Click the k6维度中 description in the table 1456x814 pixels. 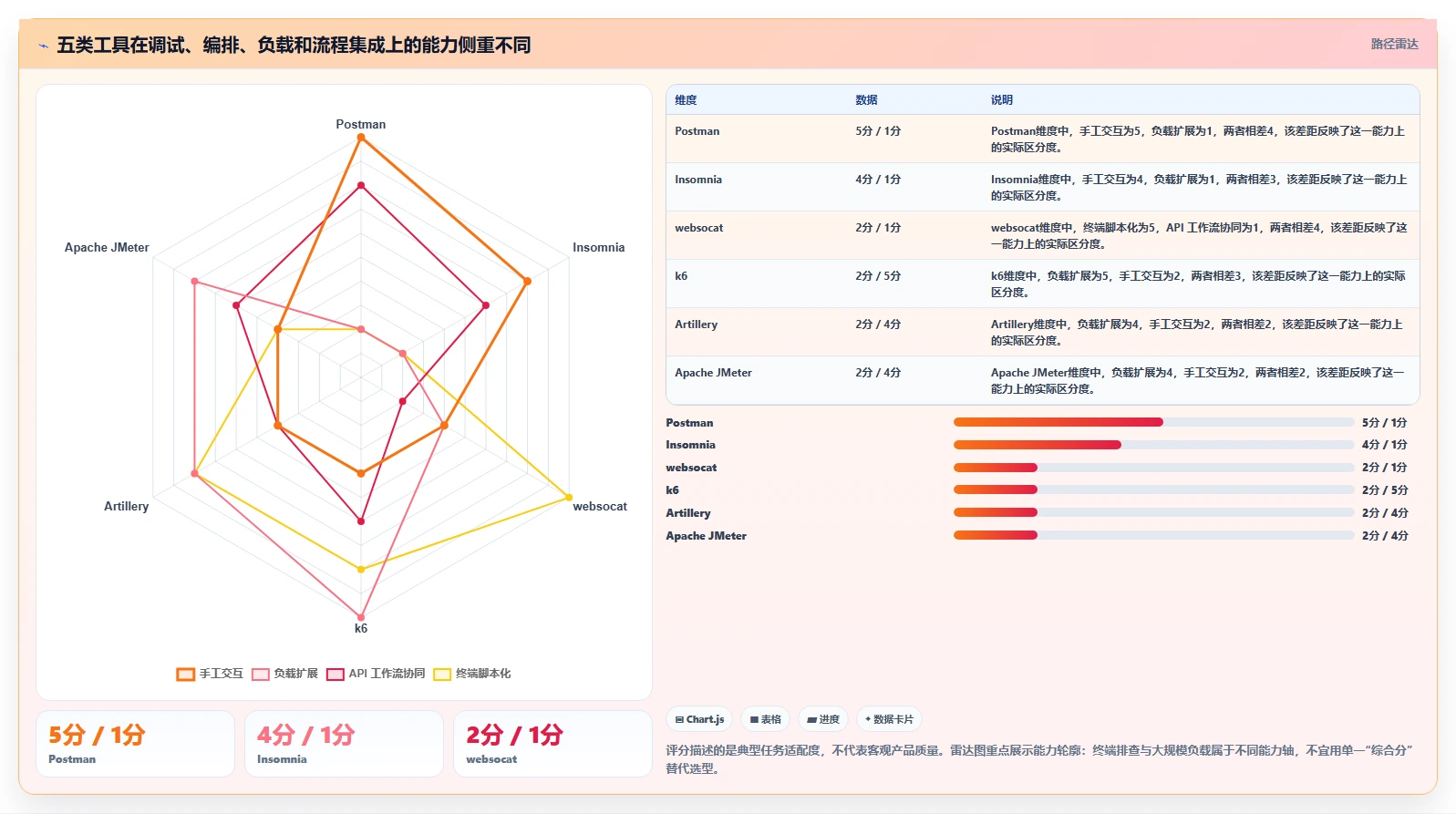tap(1198, 283)
